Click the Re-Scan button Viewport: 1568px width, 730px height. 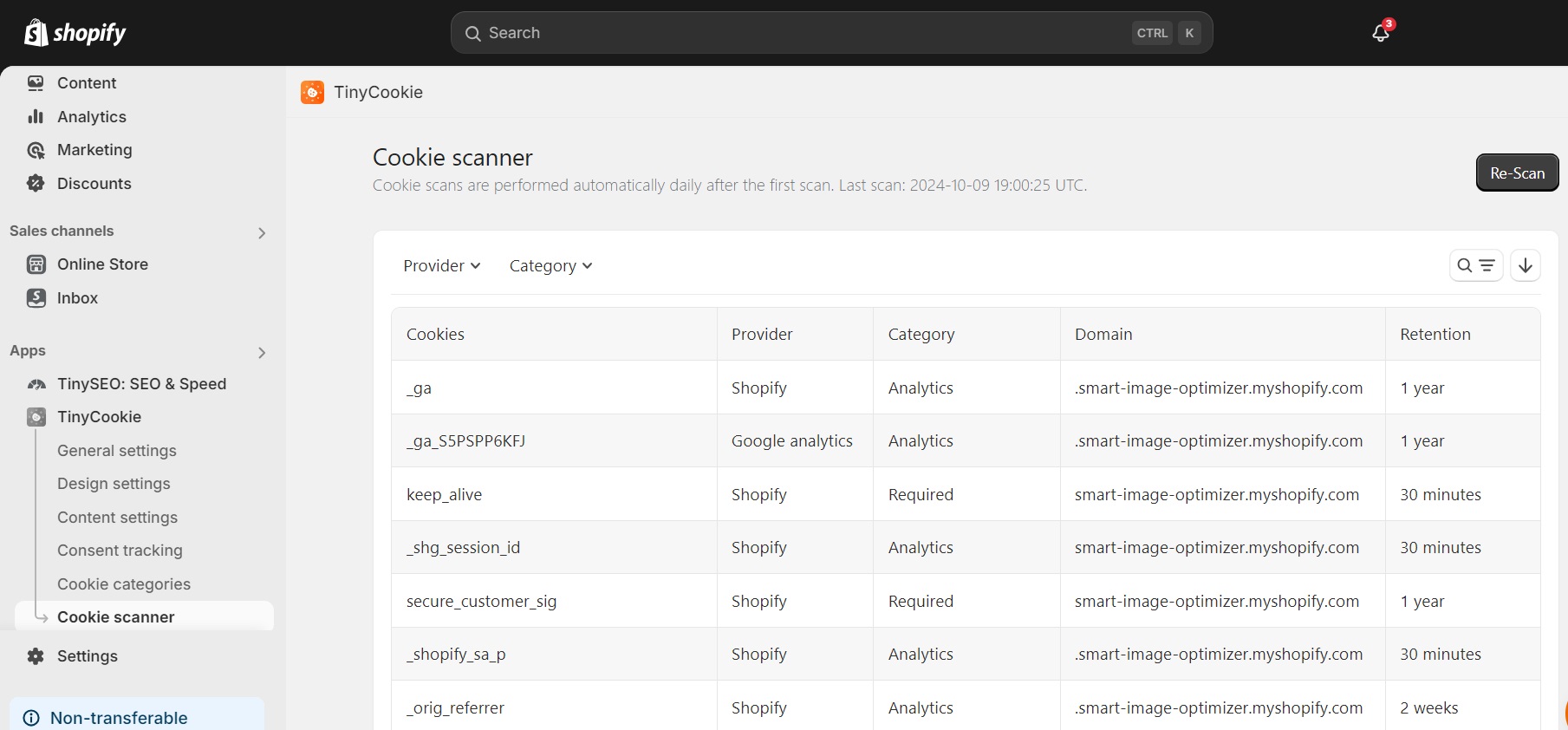tap(1517, 173)
